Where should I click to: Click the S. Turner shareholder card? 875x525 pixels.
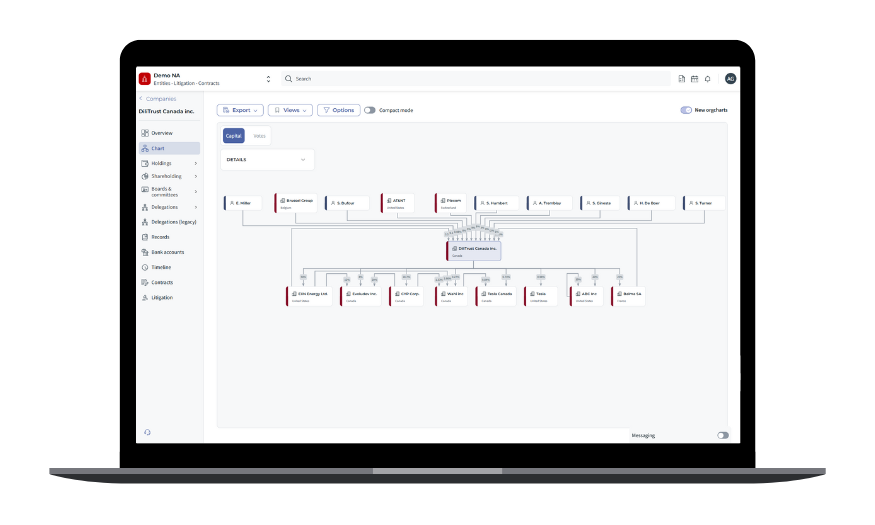coord(704,203)
